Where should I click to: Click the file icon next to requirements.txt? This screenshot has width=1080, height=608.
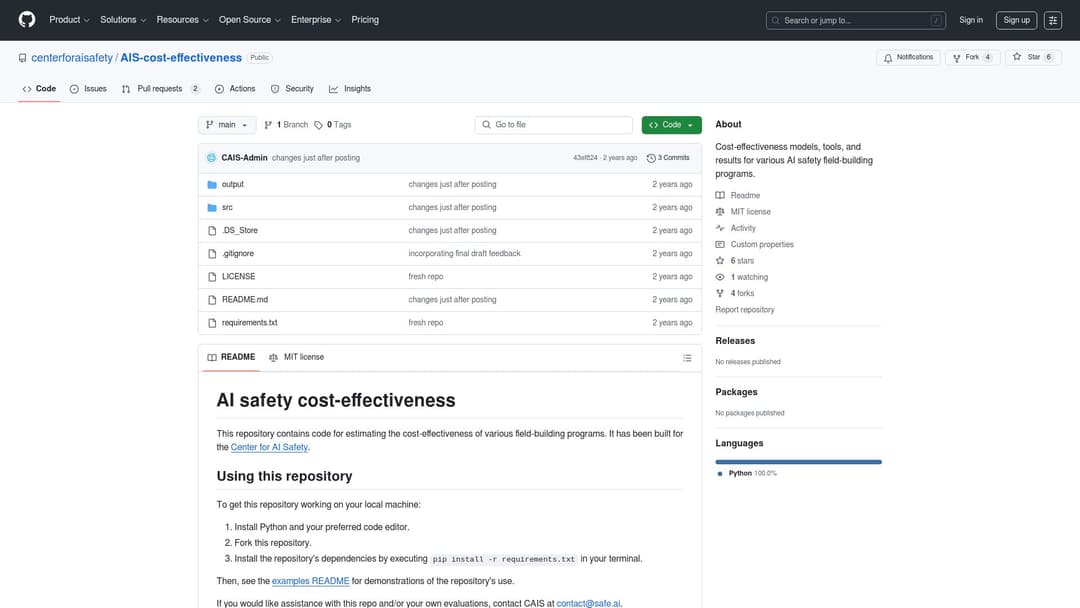click(212, 323)
